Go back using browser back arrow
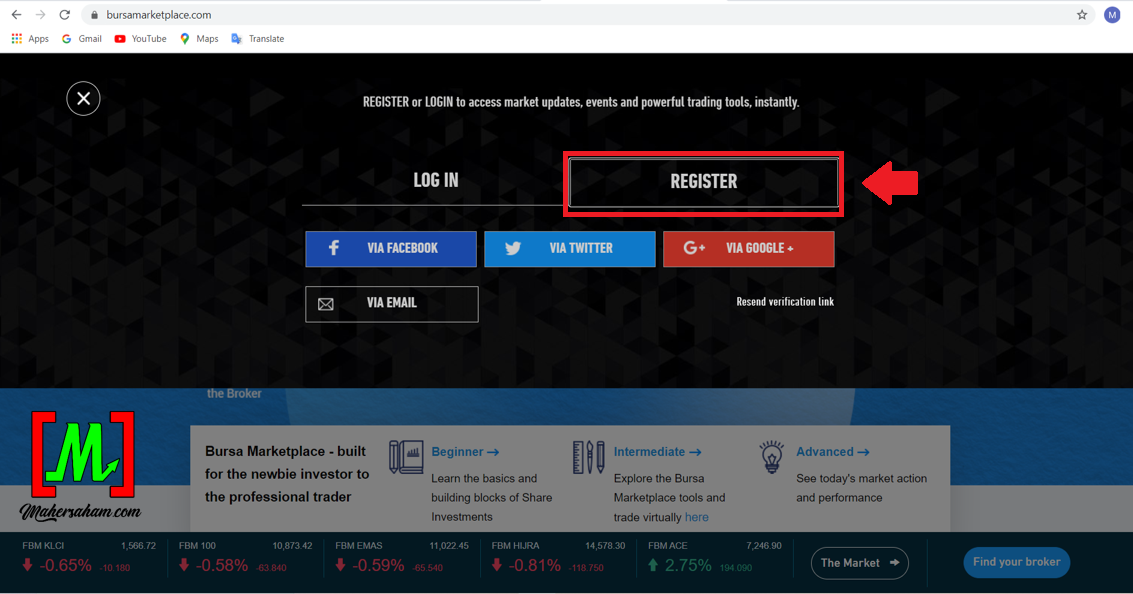 (x=16, y=15)
